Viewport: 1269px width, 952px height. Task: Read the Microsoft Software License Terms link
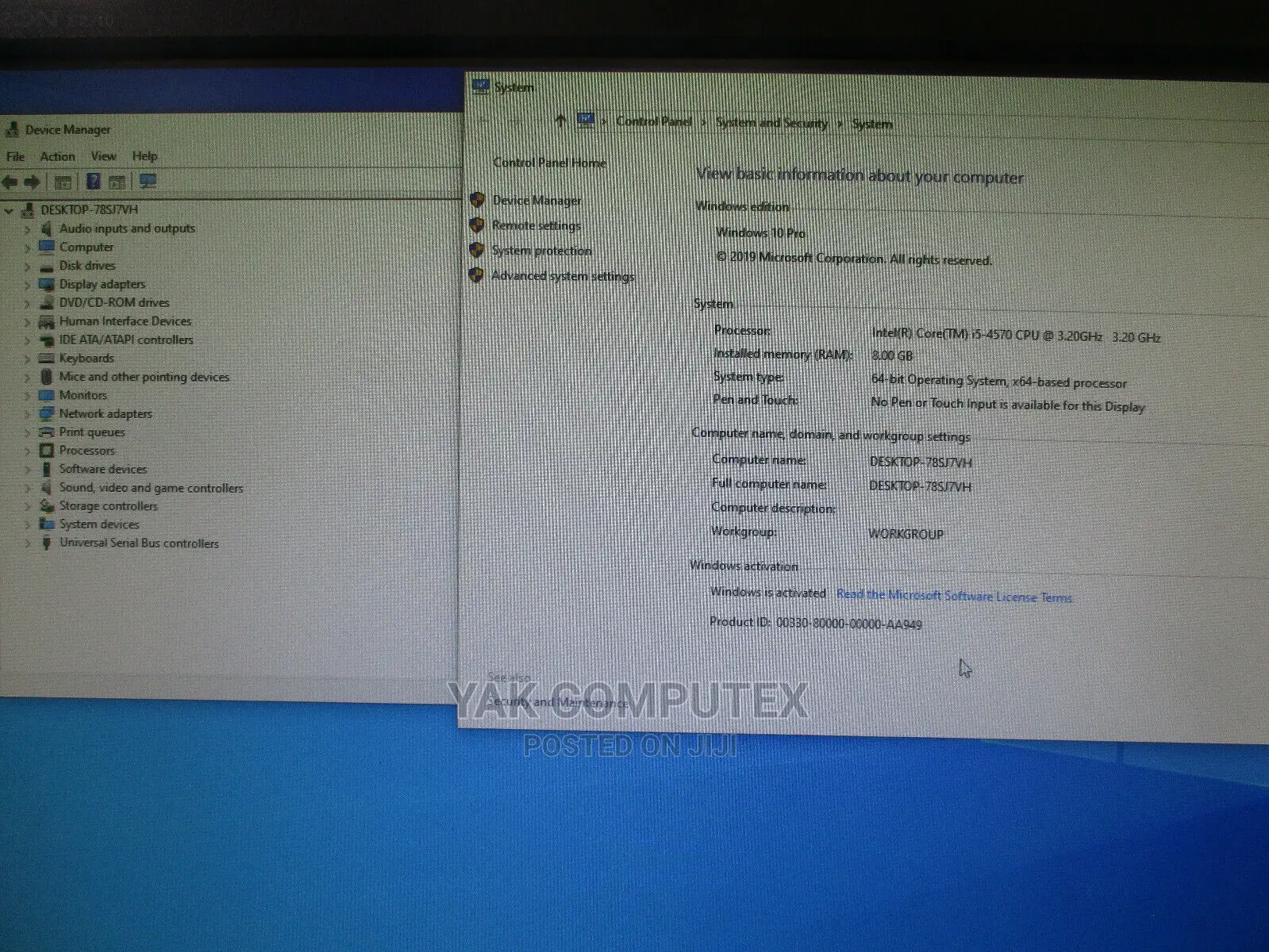click(954, 596)
